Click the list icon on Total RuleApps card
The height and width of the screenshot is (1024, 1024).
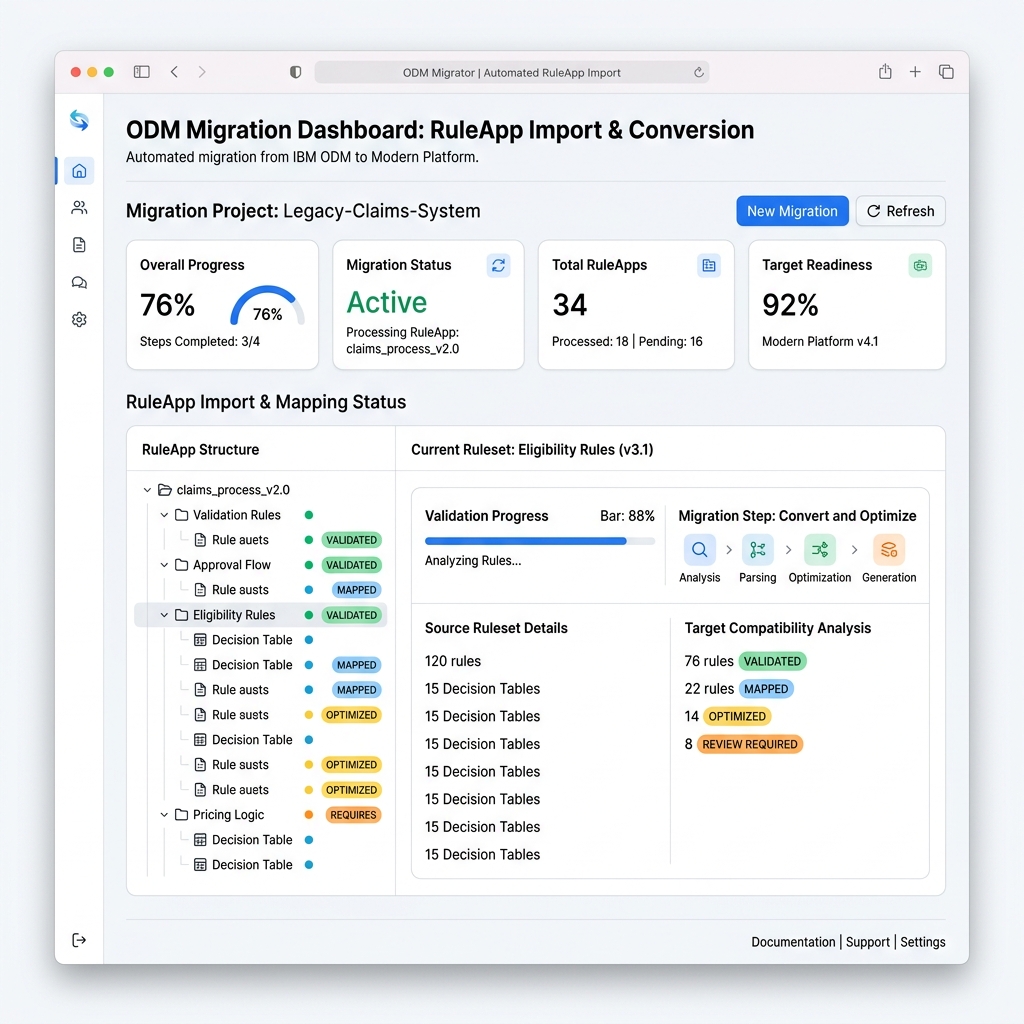click(709, 265)
